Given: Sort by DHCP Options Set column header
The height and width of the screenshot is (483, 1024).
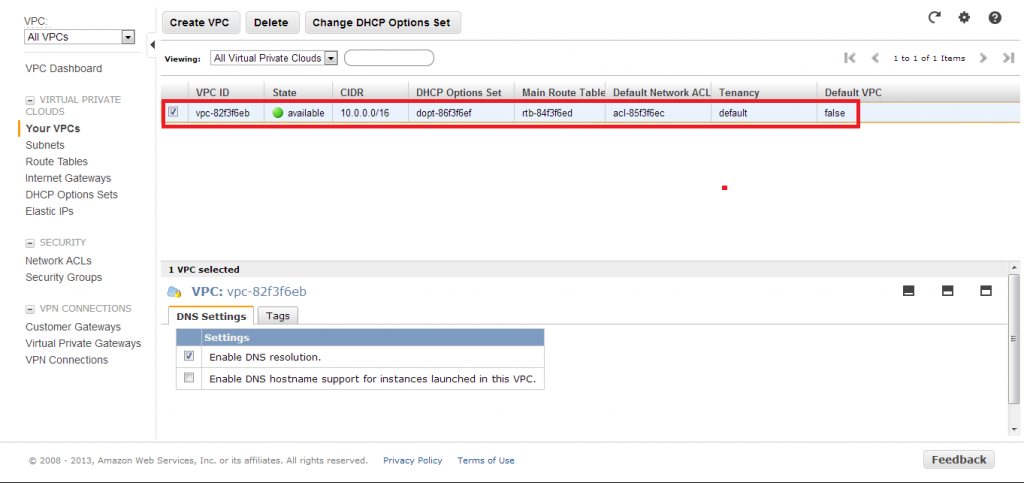Looking at the screenshot, I should (459, 93).
